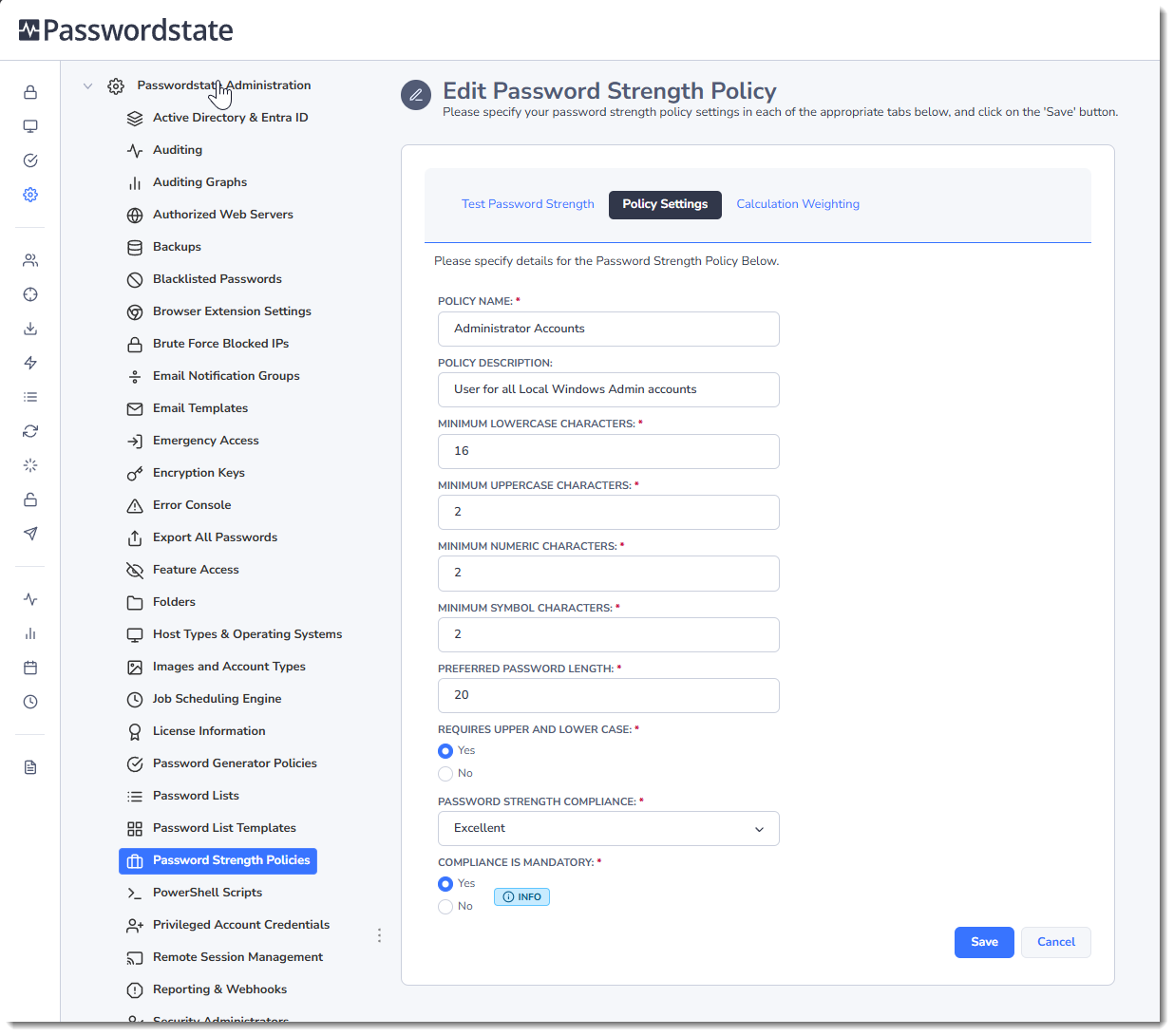This screenshot has height=1036, width=1174.
Task: Click the globe icon for Authorized Web Servers
Action: click(135, 216)
